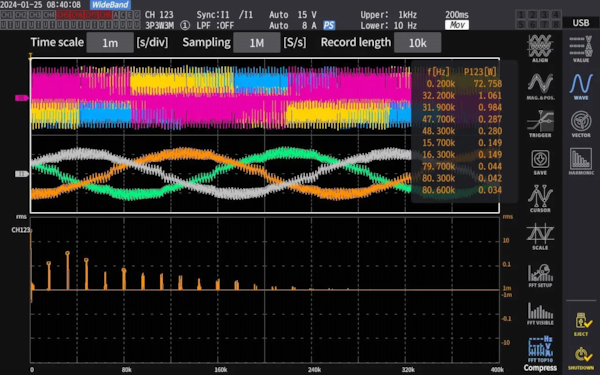Viewport: 600px width, 375px height.
Task: Switch to the VALUE screen
Action: pyautogui.click(x=581, y=49)
